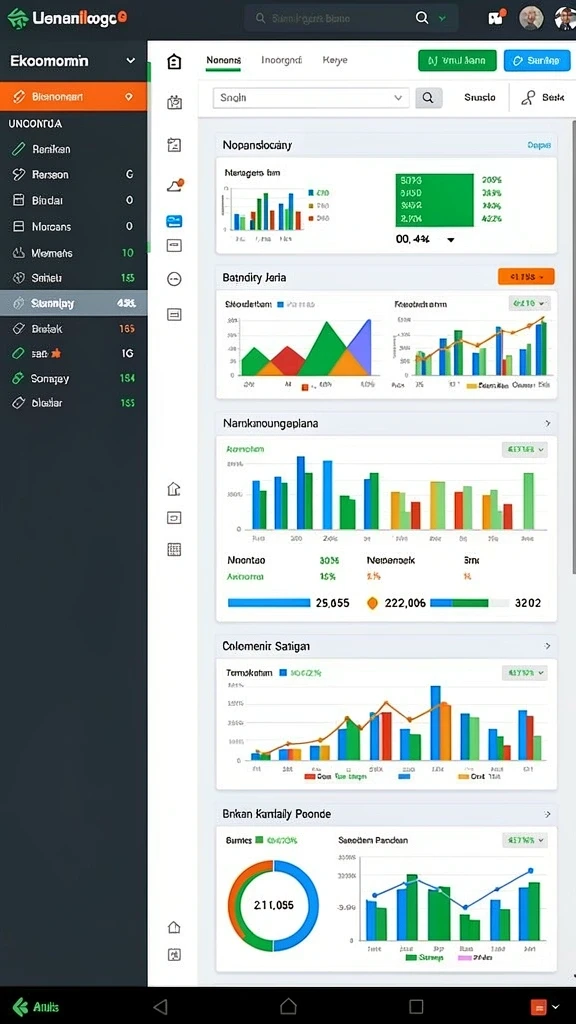
Task: Select Stannjay item in sidebar
Action: pyautogui.click(x=74, y=303)
